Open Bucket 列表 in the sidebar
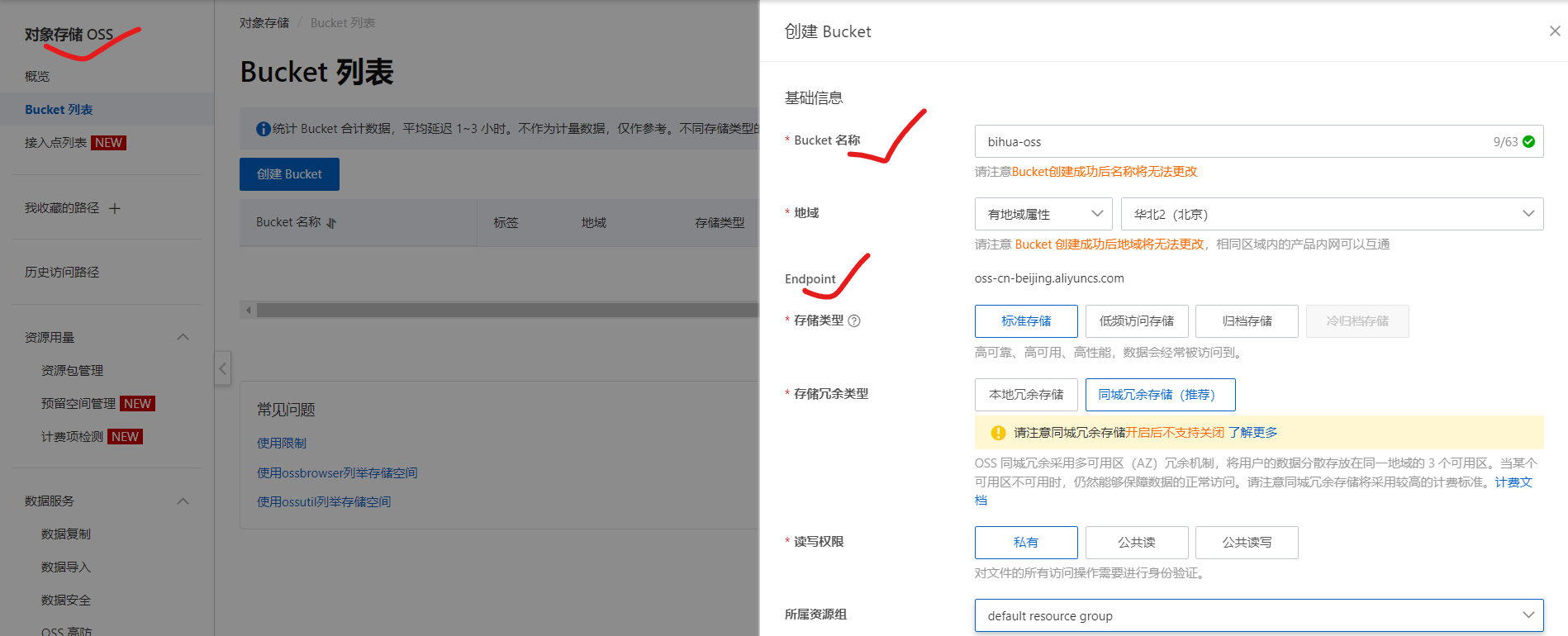The width and height of the screenshot is (1568, 636). [59, 109]
